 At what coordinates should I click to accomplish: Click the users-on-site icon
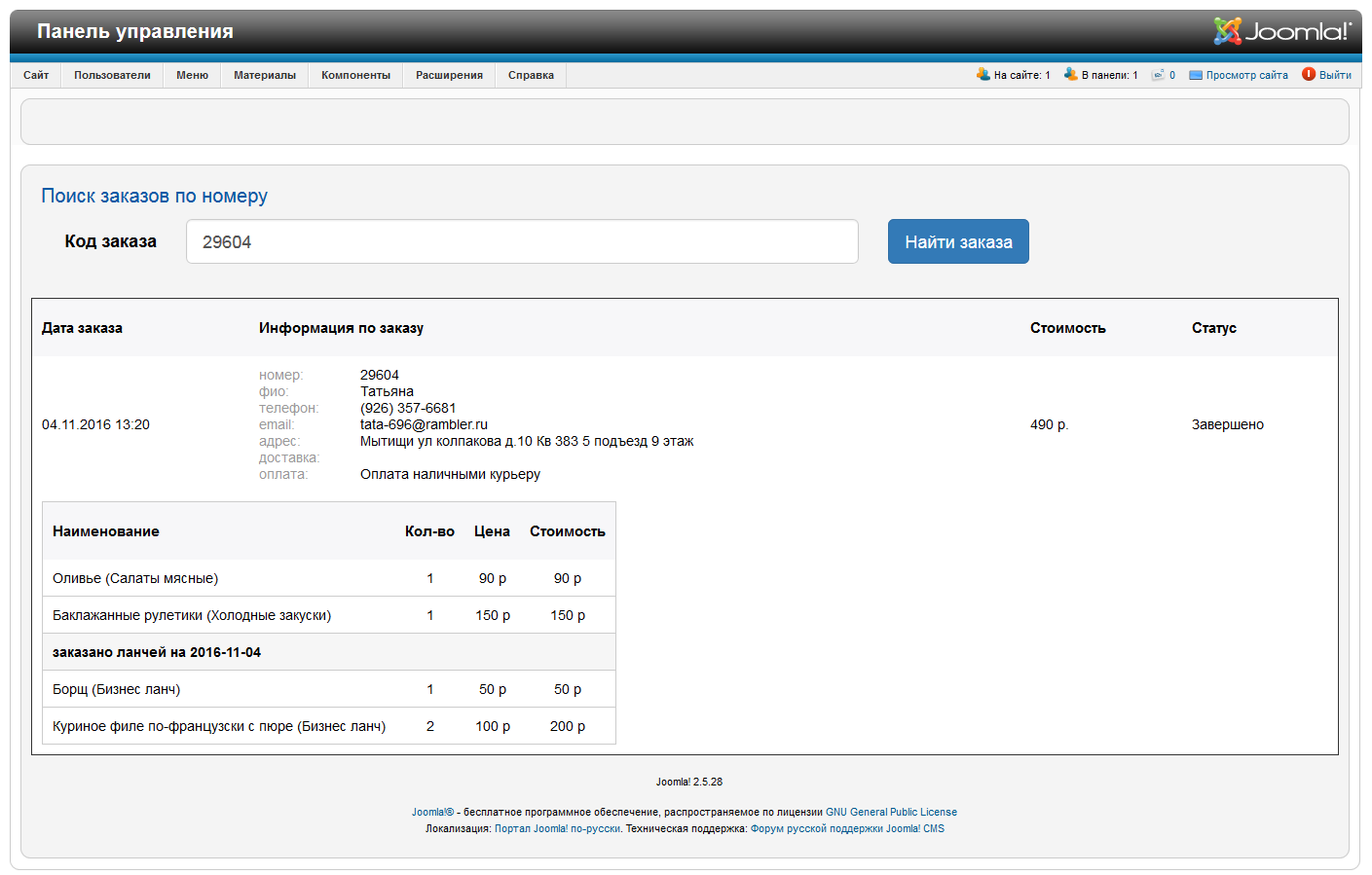tap(983, 74)
